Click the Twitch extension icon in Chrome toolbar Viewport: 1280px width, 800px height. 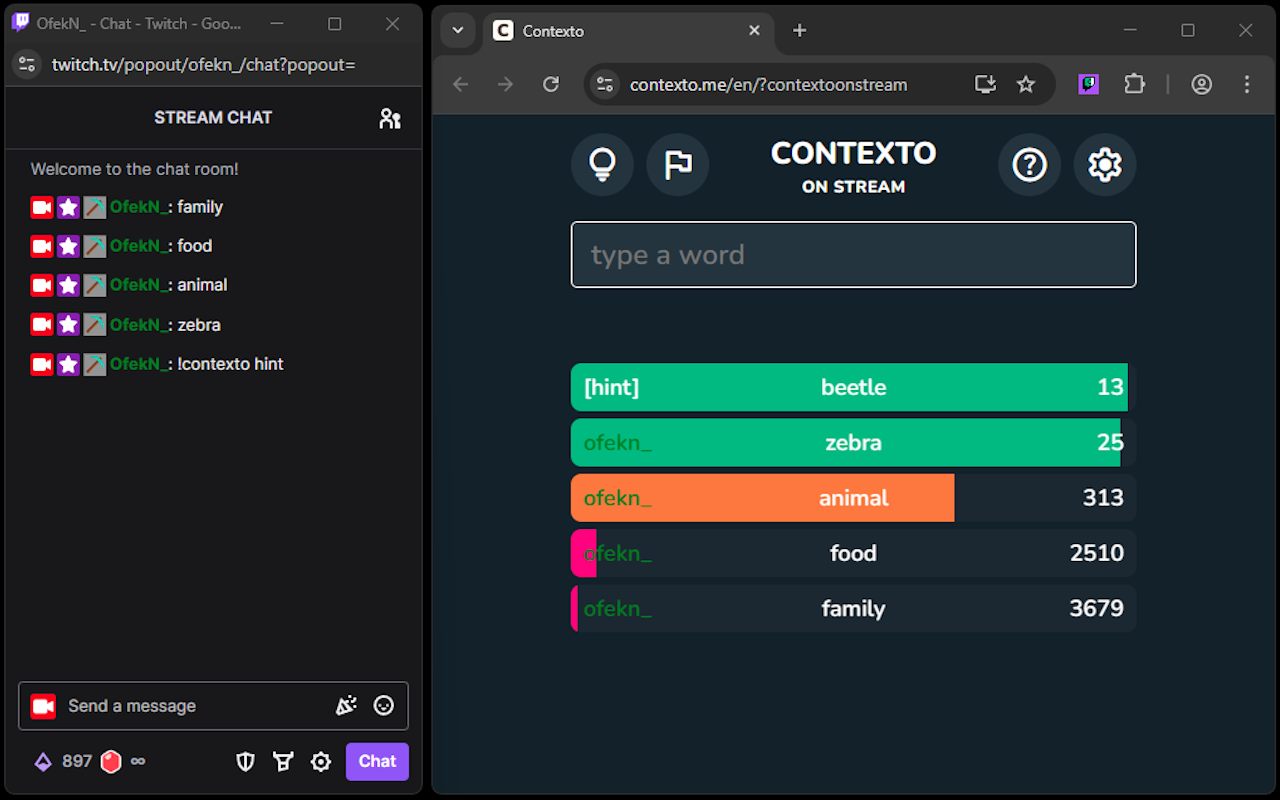pos(1088,85)
